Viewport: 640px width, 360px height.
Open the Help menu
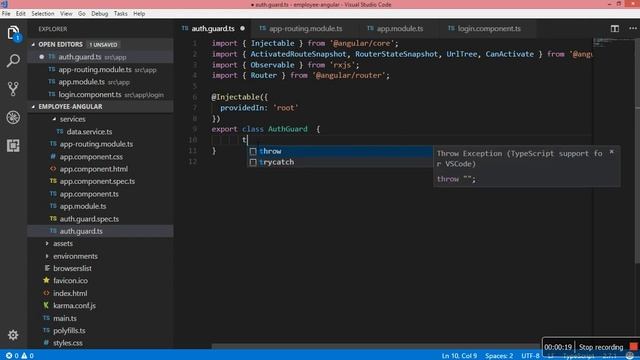pyautogui.click(x=139, y=13)
